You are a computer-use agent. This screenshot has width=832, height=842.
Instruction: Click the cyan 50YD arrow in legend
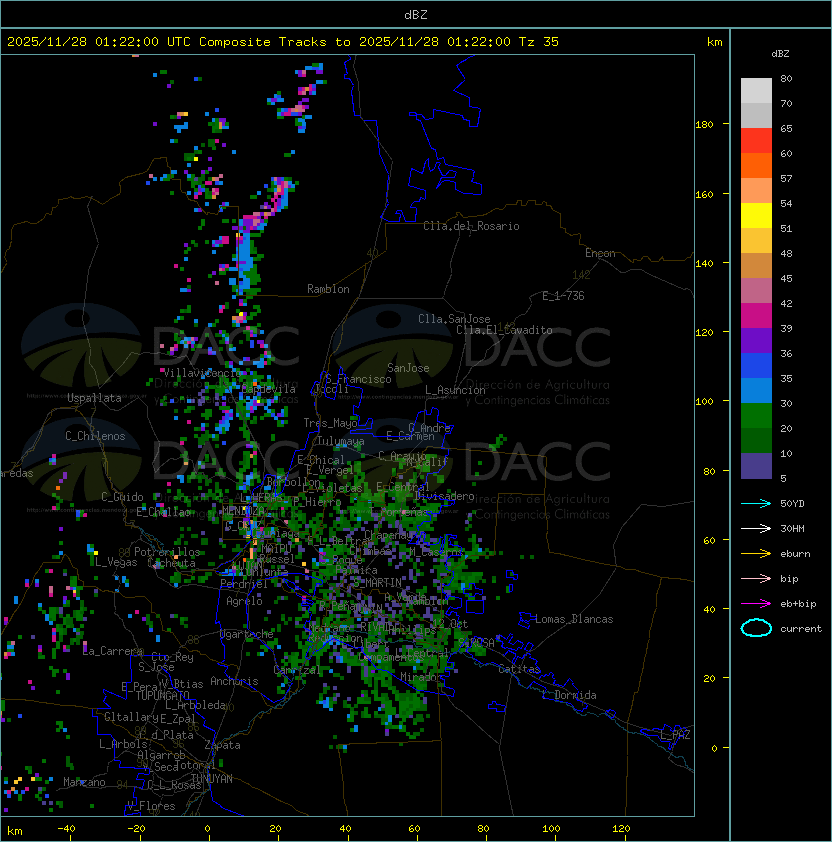click(756, 503)
